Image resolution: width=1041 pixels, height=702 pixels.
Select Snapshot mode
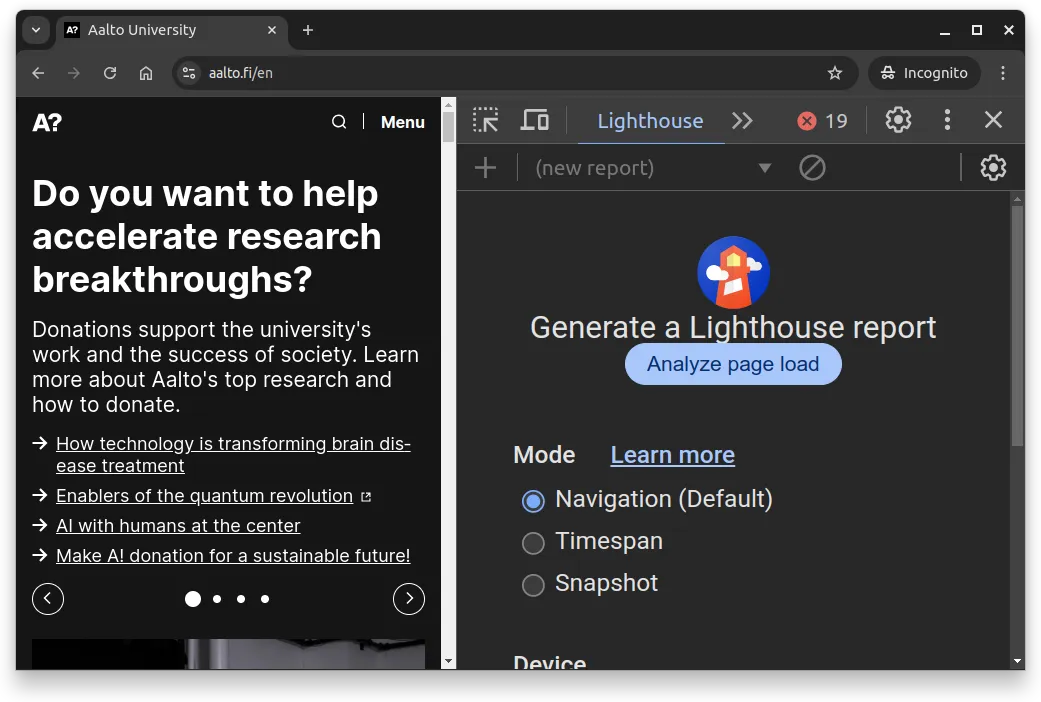[533, 585]
